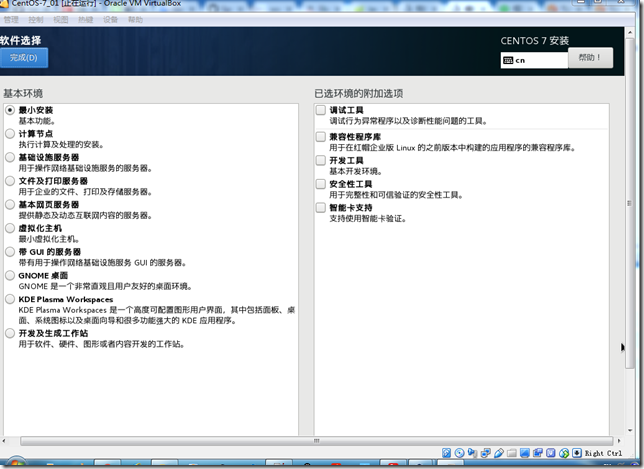
Task: Click the description 执行计算及处理的安装。
Action: coord(61,145)
